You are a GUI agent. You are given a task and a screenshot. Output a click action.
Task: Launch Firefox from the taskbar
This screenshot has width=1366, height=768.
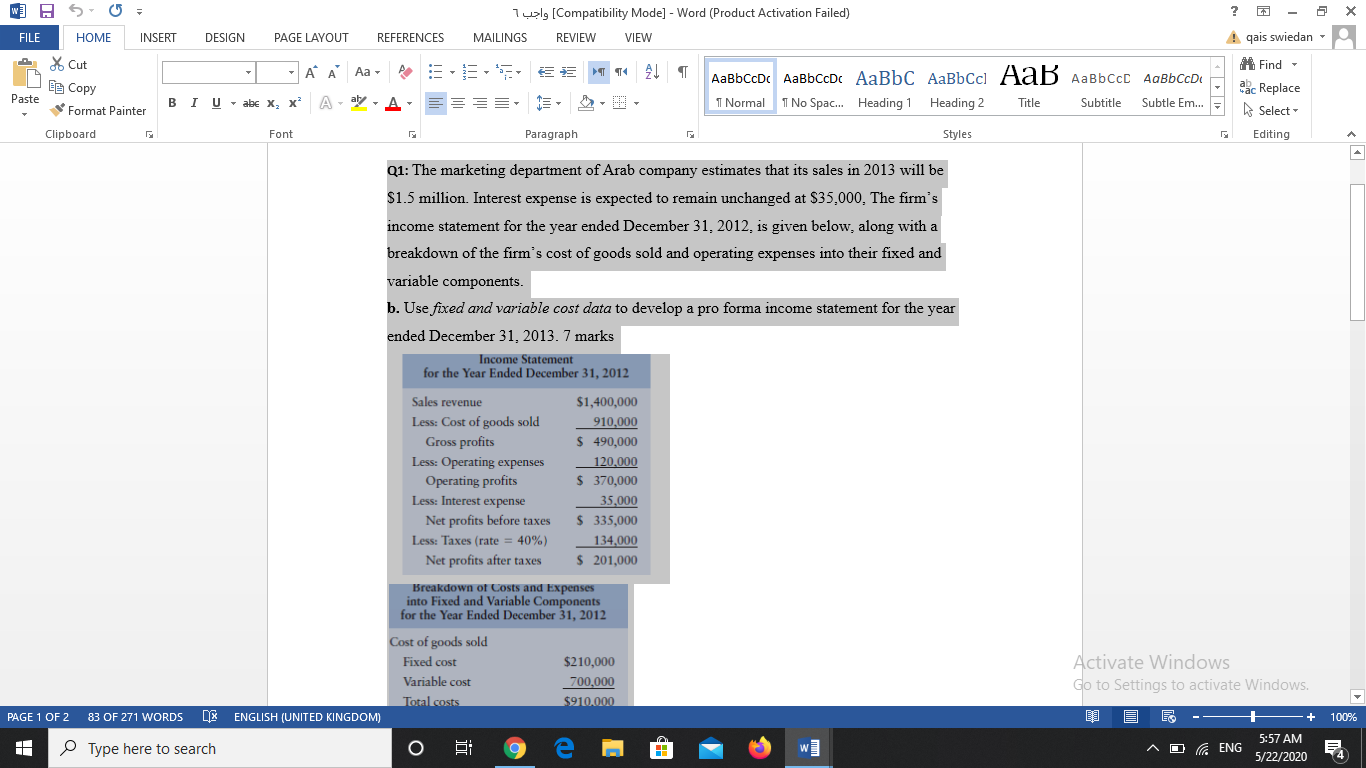click(x=760, y=748)
